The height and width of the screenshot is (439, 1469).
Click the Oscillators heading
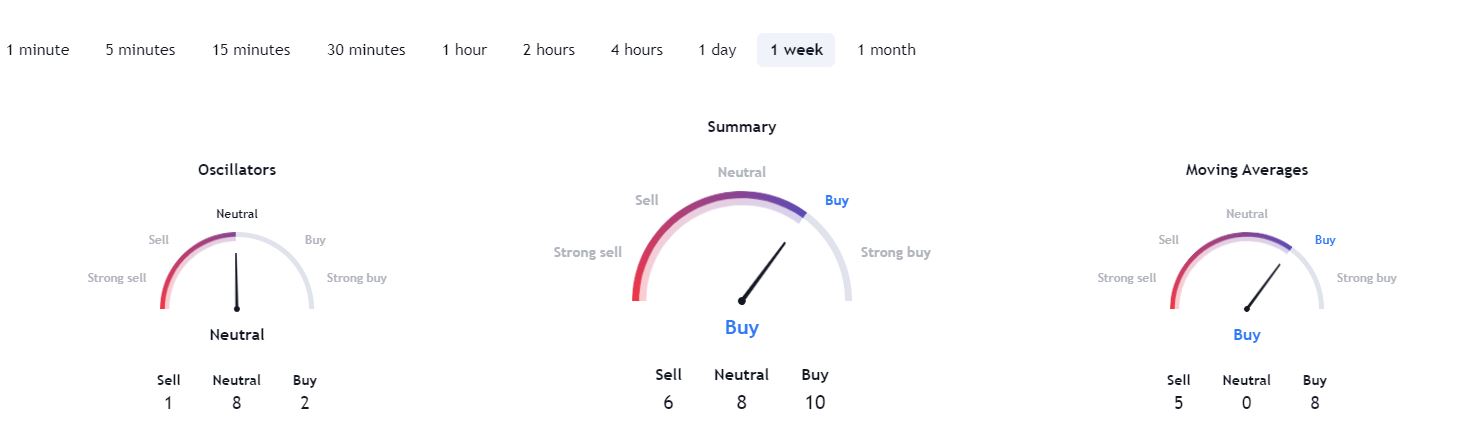(x=237, y=170)
